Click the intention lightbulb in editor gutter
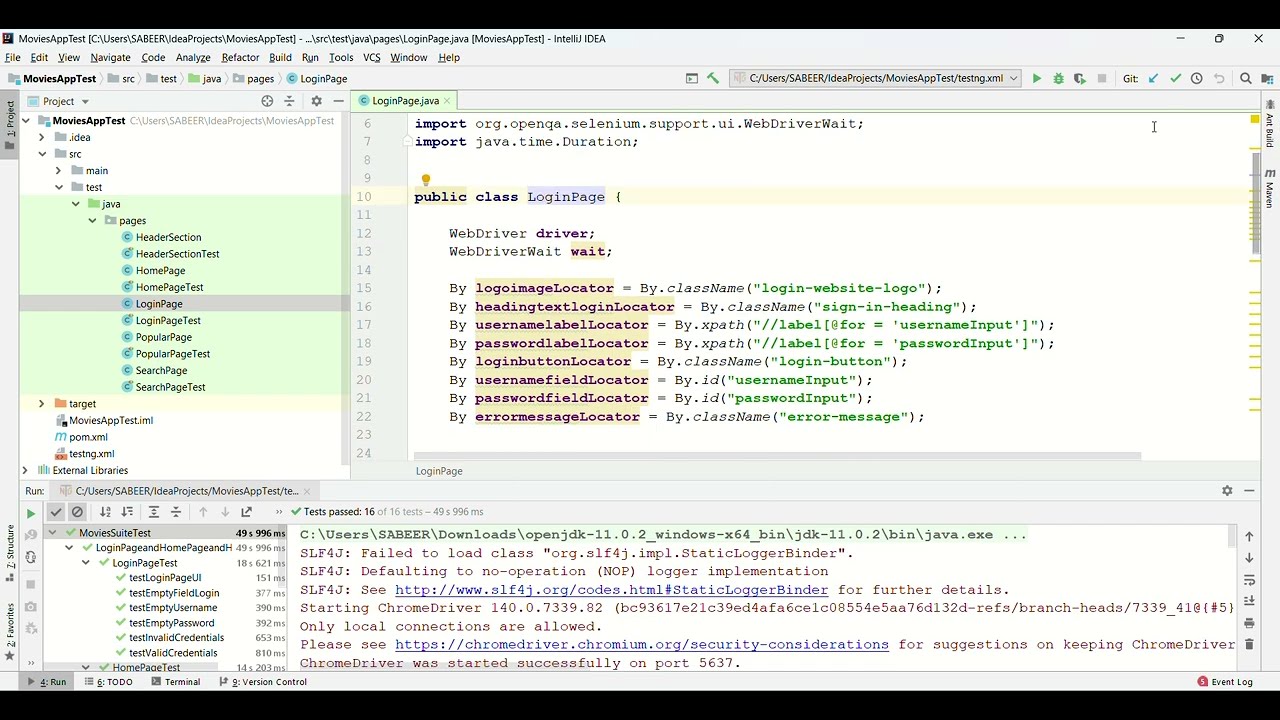The height and width of the screenshot is (720, 1280). pyautogui.click(x=426, y=180)
